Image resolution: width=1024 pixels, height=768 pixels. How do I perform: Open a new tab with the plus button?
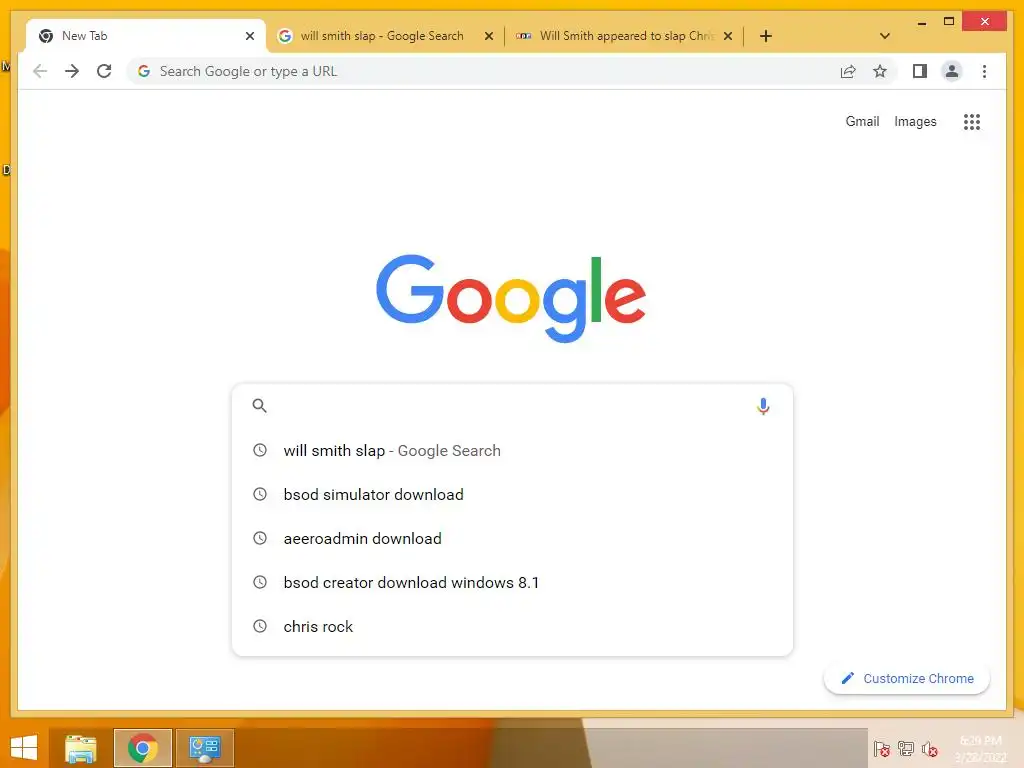(x=766, y=36)
